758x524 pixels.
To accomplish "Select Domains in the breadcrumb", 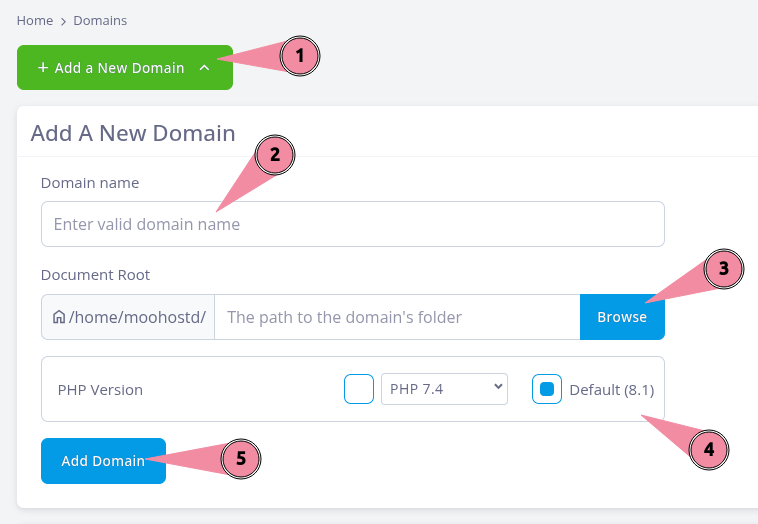I will click(100, 20).
